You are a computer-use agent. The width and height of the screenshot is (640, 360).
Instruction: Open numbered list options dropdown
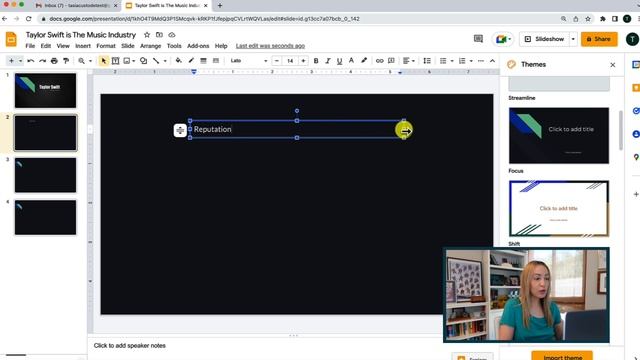(x=471, y=61)
